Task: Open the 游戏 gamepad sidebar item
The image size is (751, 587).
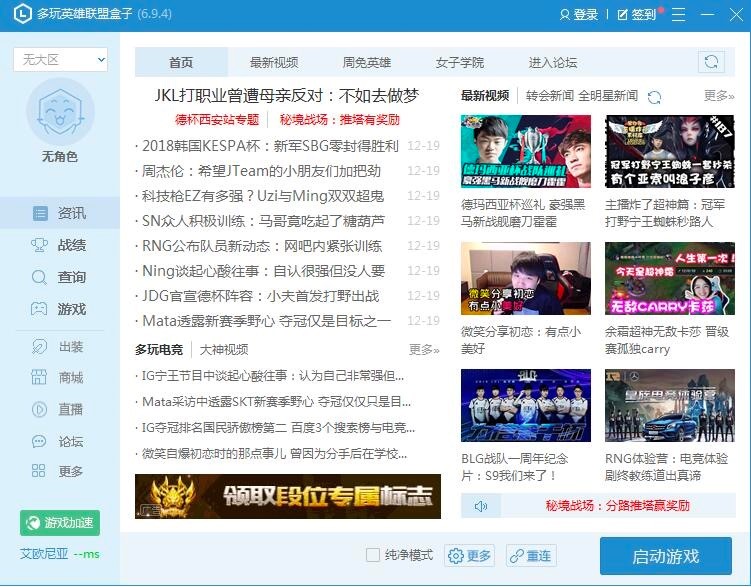Action: click(x=59, y=309)
